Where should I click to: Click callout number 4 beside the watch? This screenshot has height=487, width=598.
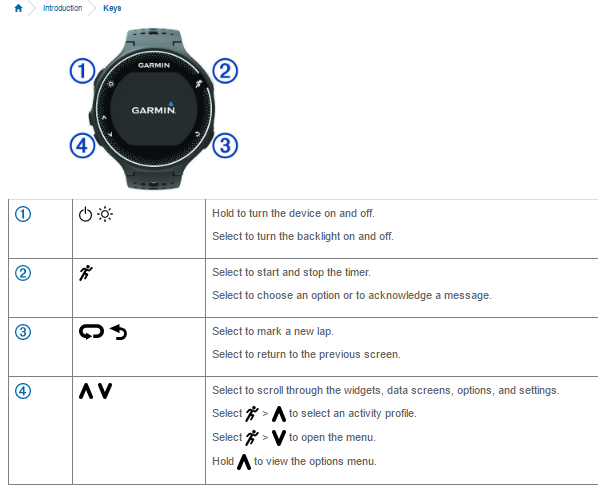82,145
